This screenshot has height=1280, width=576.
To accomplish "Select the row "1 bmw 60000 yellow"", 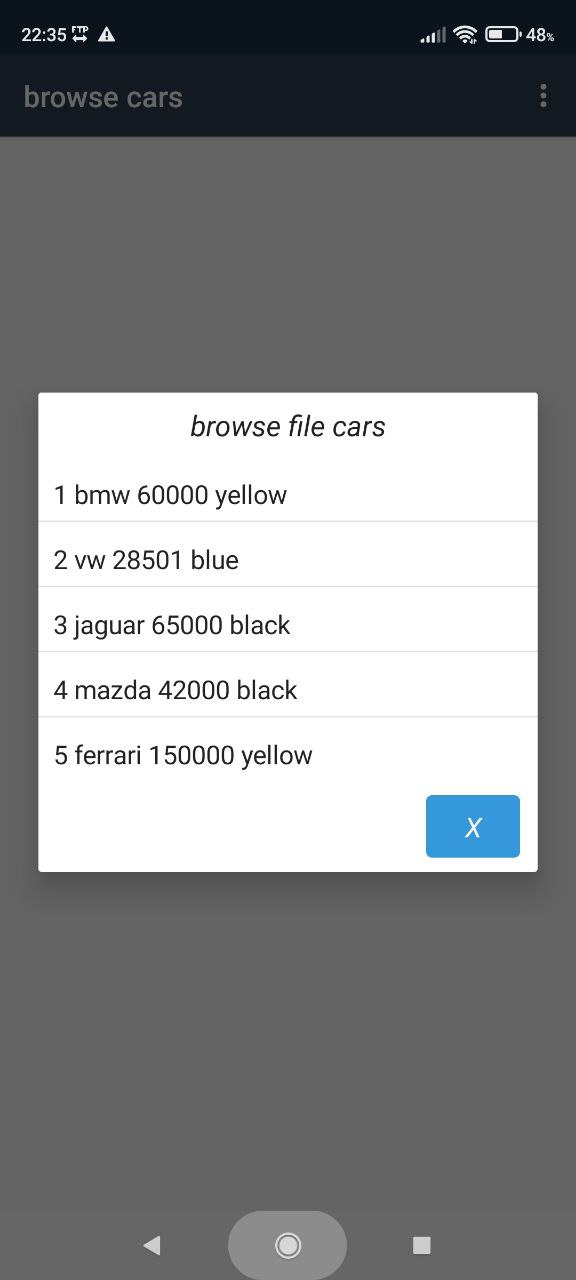I will (288, 495).
